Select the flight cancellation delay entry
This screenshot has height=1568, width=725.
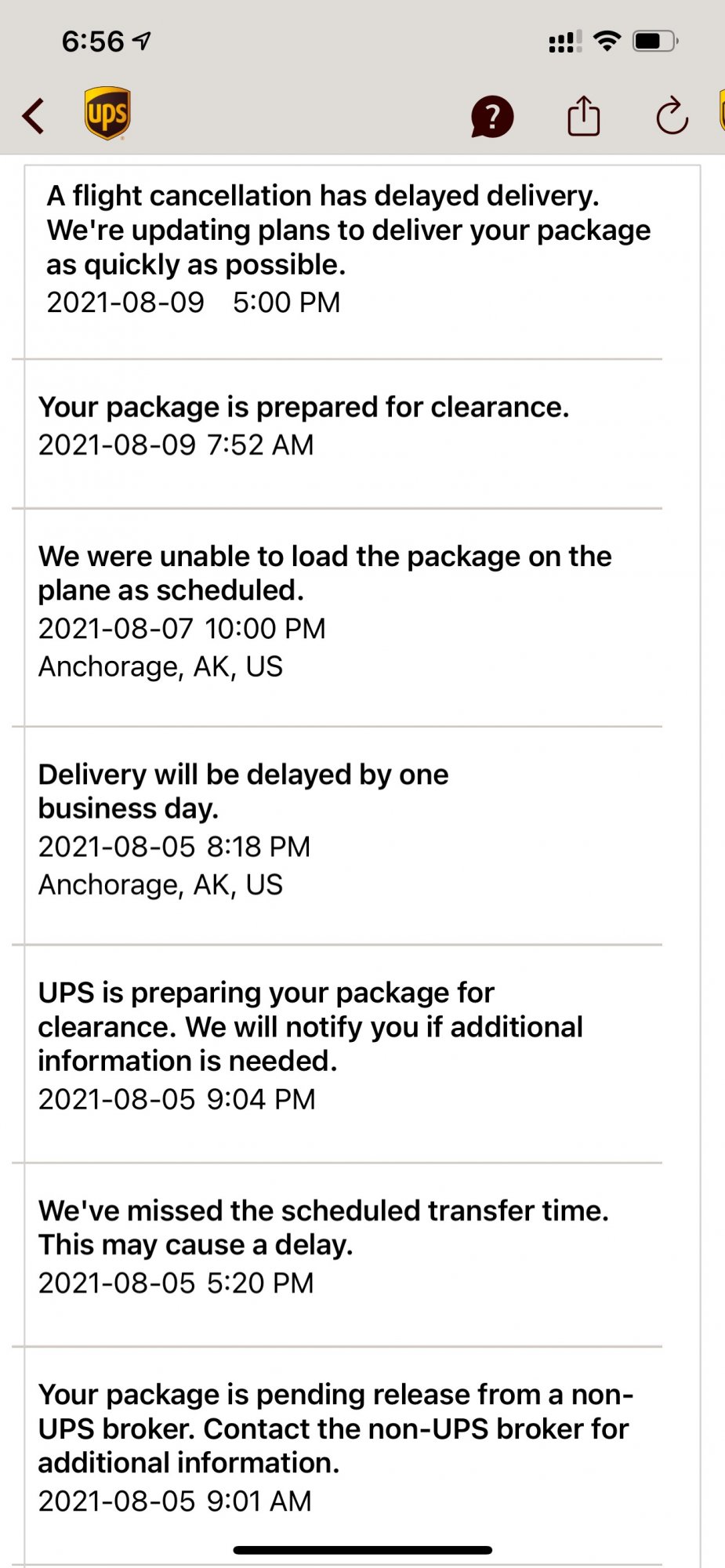[349, 248]
